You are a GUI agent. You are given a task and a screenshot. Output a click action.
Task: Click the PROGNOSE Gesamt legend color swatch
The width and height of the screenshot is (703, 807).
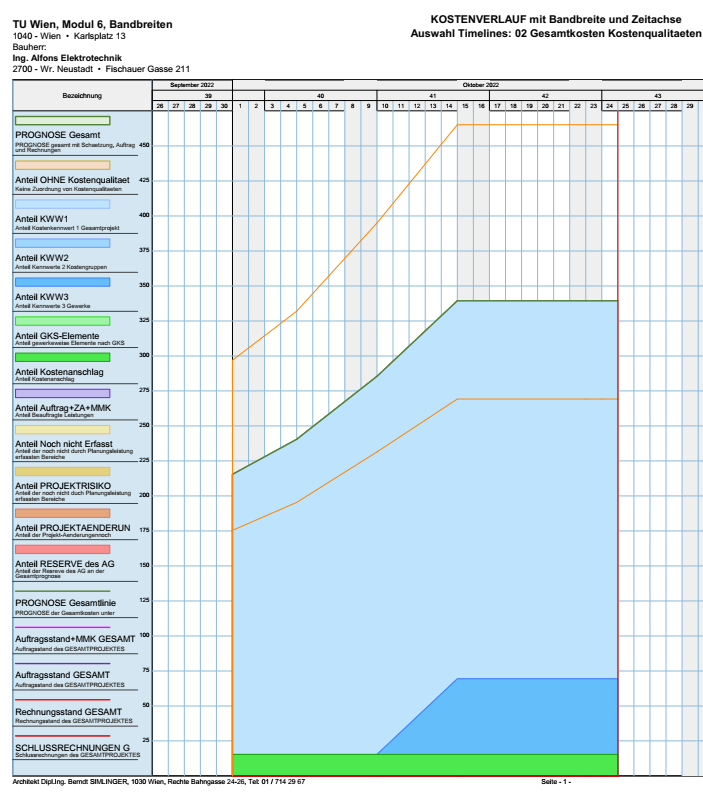[62, 120]
